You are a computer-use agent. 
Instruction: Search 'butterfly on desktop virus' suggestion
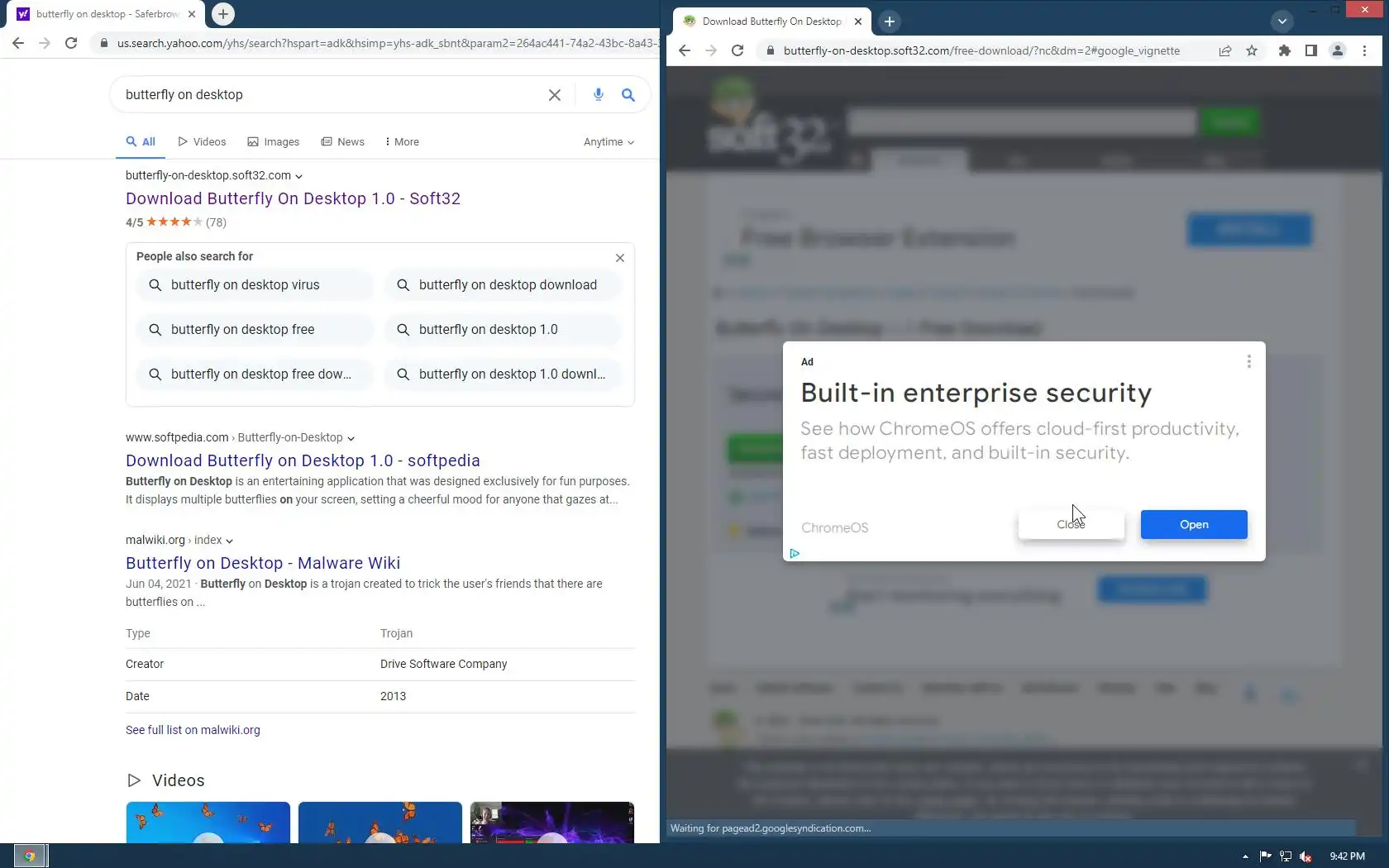point(255,285)
